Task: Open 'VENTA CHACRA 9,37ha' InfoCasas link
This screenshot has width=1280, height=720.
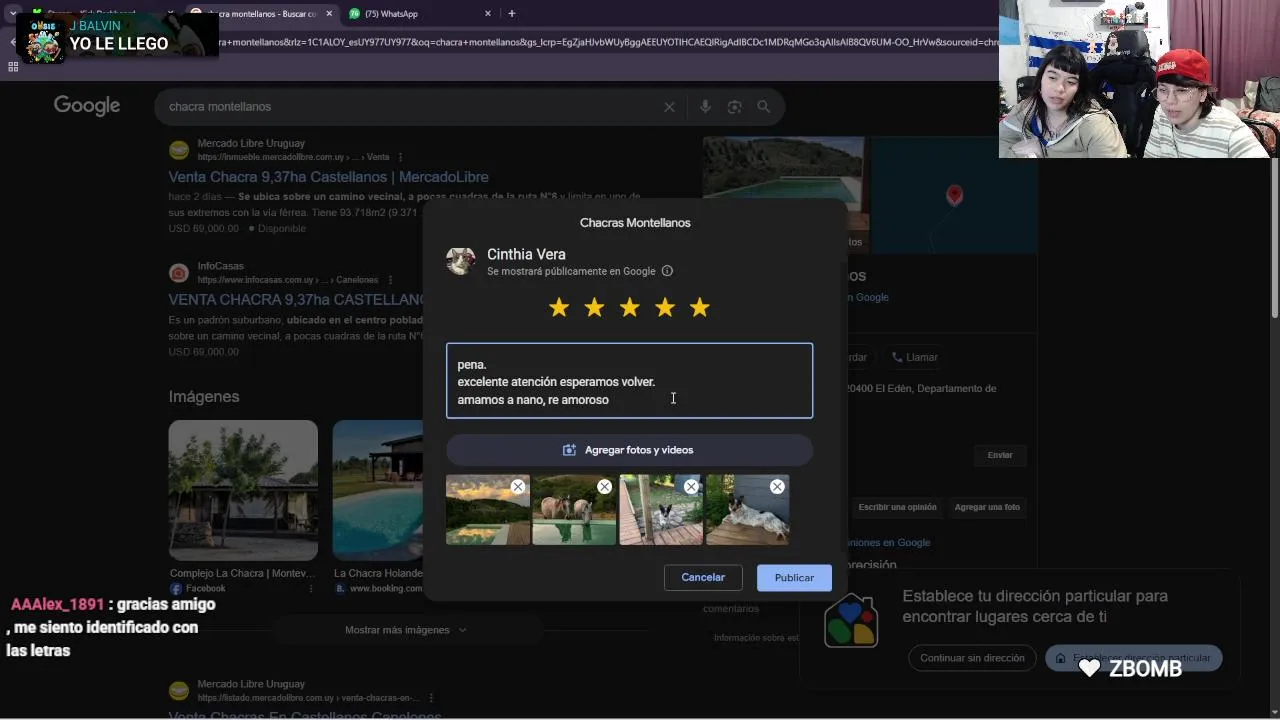Action: [297, 300]
